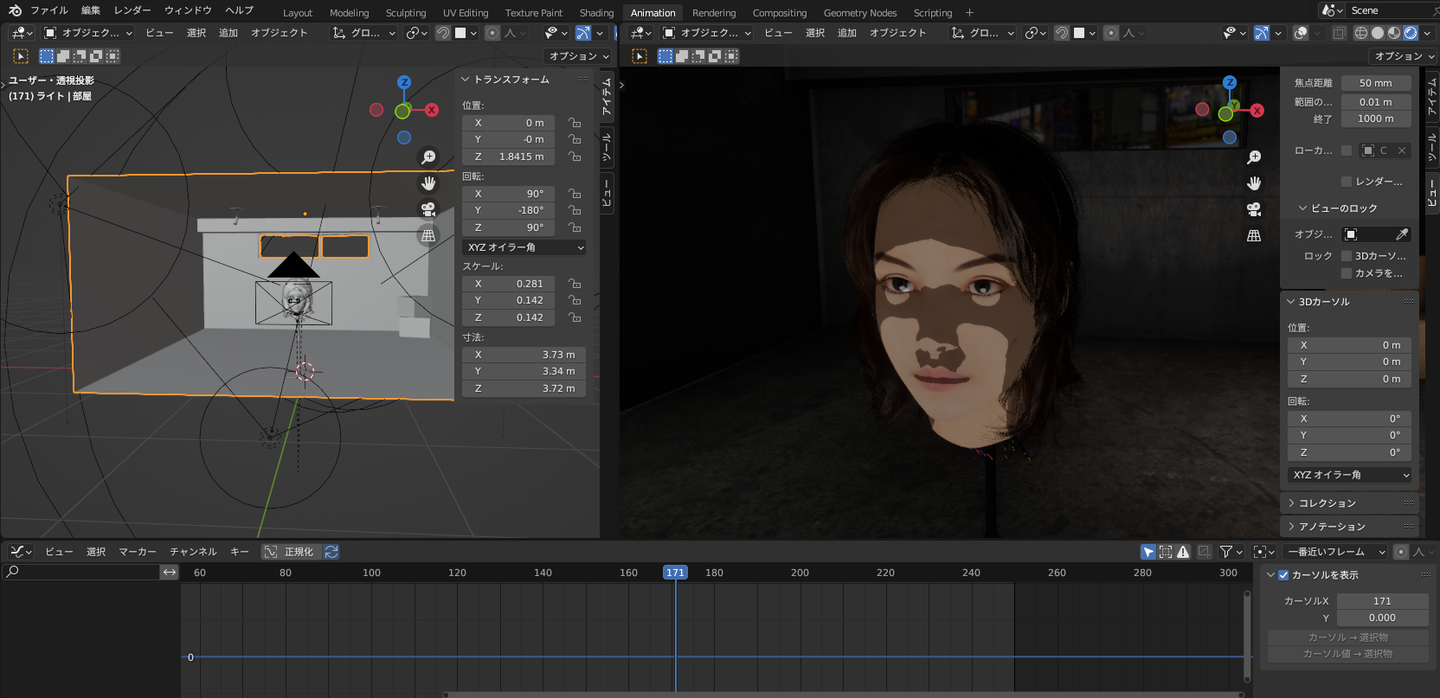Expand the コレクション panel

coord(1327,503)
